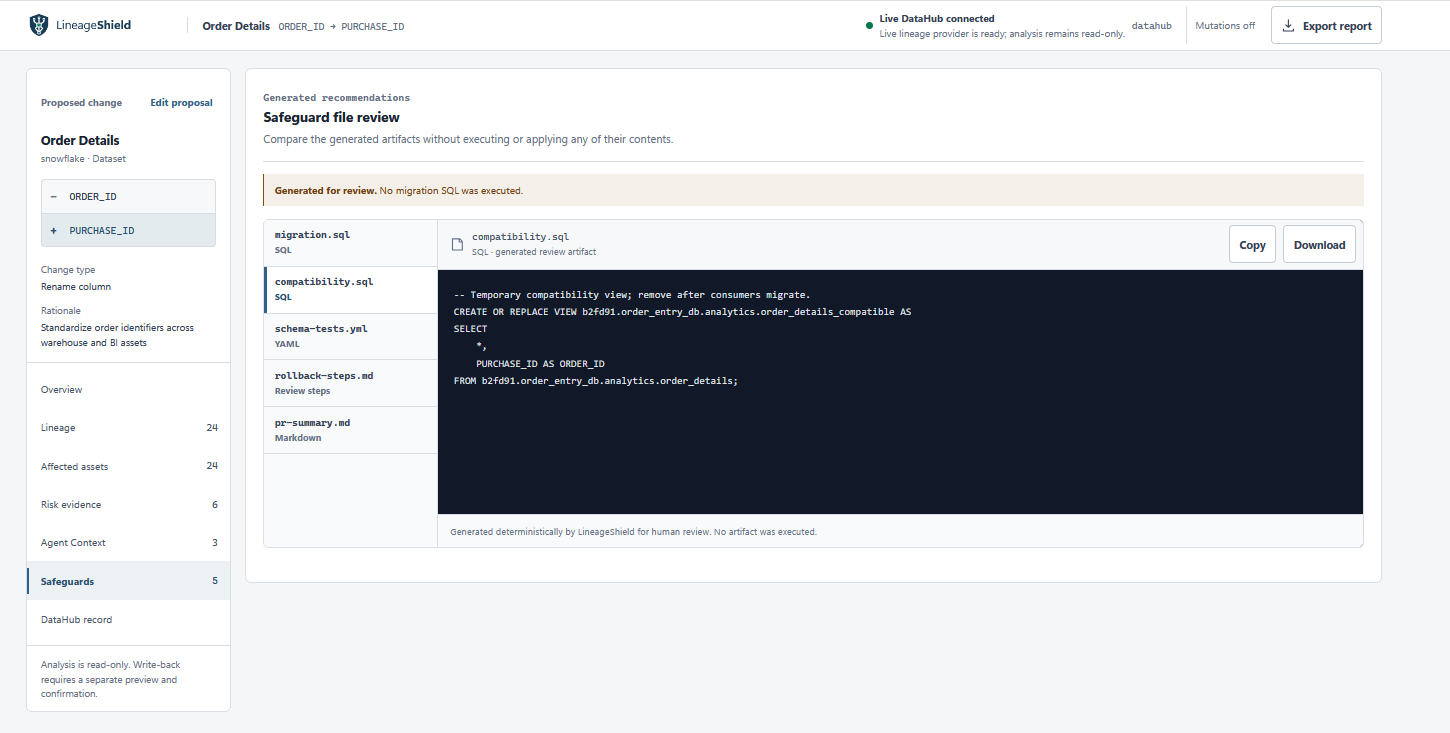Click the datahub provider label
This screenshot has height=733, width=1450.
click(x=1151, y=26)
